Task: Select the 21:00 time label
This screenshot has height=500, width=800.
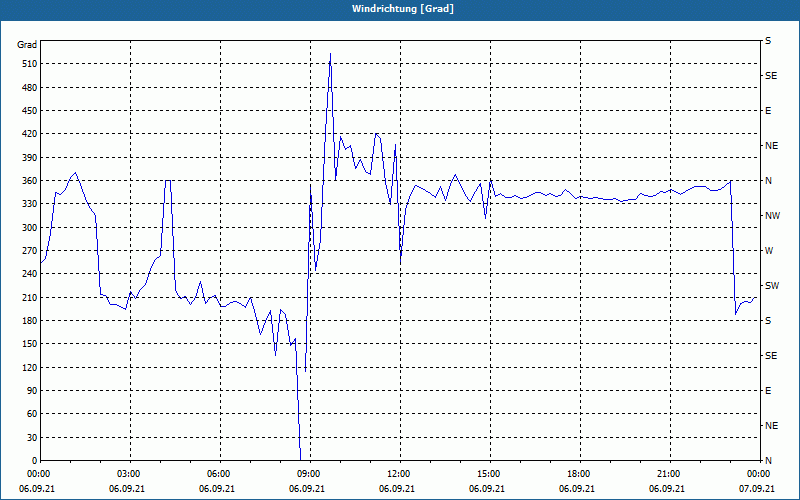Action: [x=667, y=474]
